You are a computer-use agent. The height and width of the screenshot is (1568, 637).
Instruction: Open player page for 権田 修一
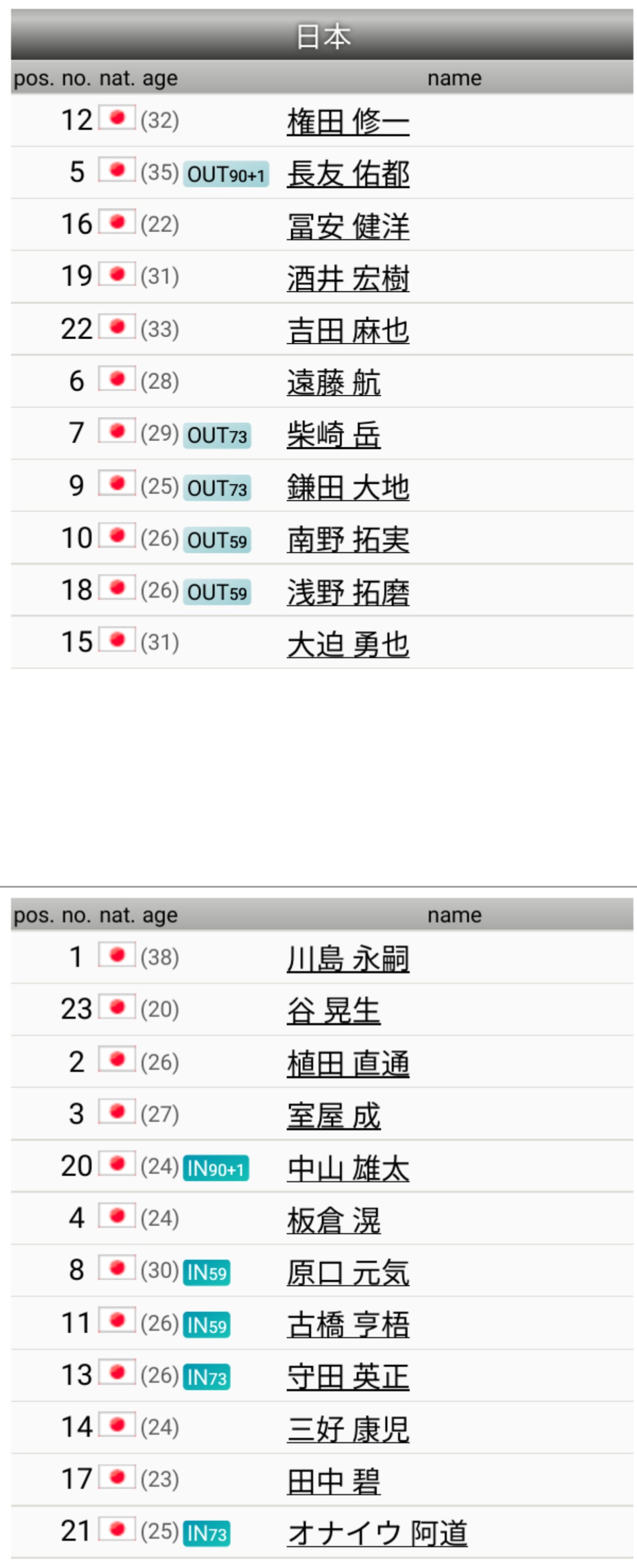(348, 121)
